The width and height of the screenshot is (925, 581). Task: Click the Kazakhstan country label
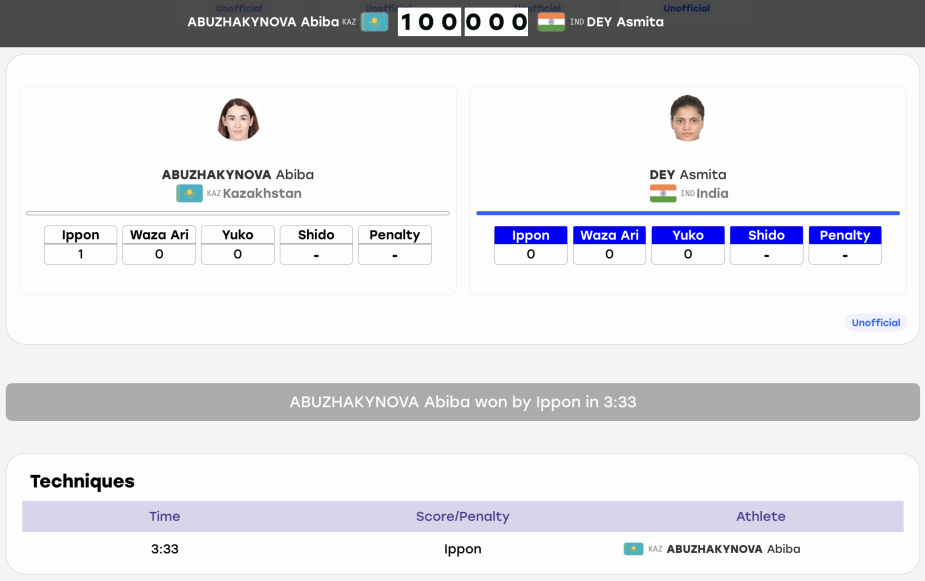262,193
